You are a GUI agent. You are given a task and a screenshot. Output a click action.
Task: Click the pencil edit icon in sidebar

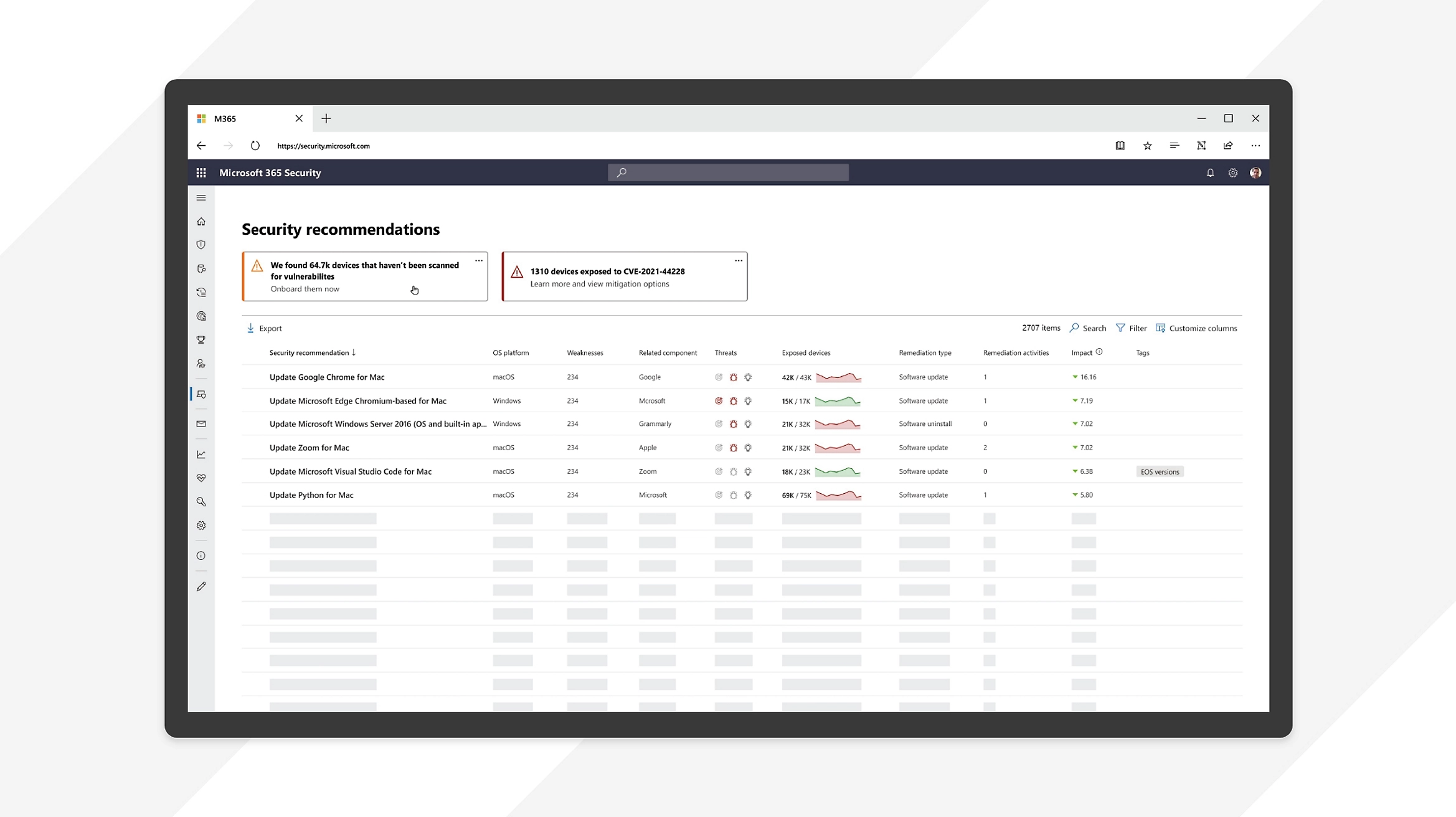(x=201, y=587)
